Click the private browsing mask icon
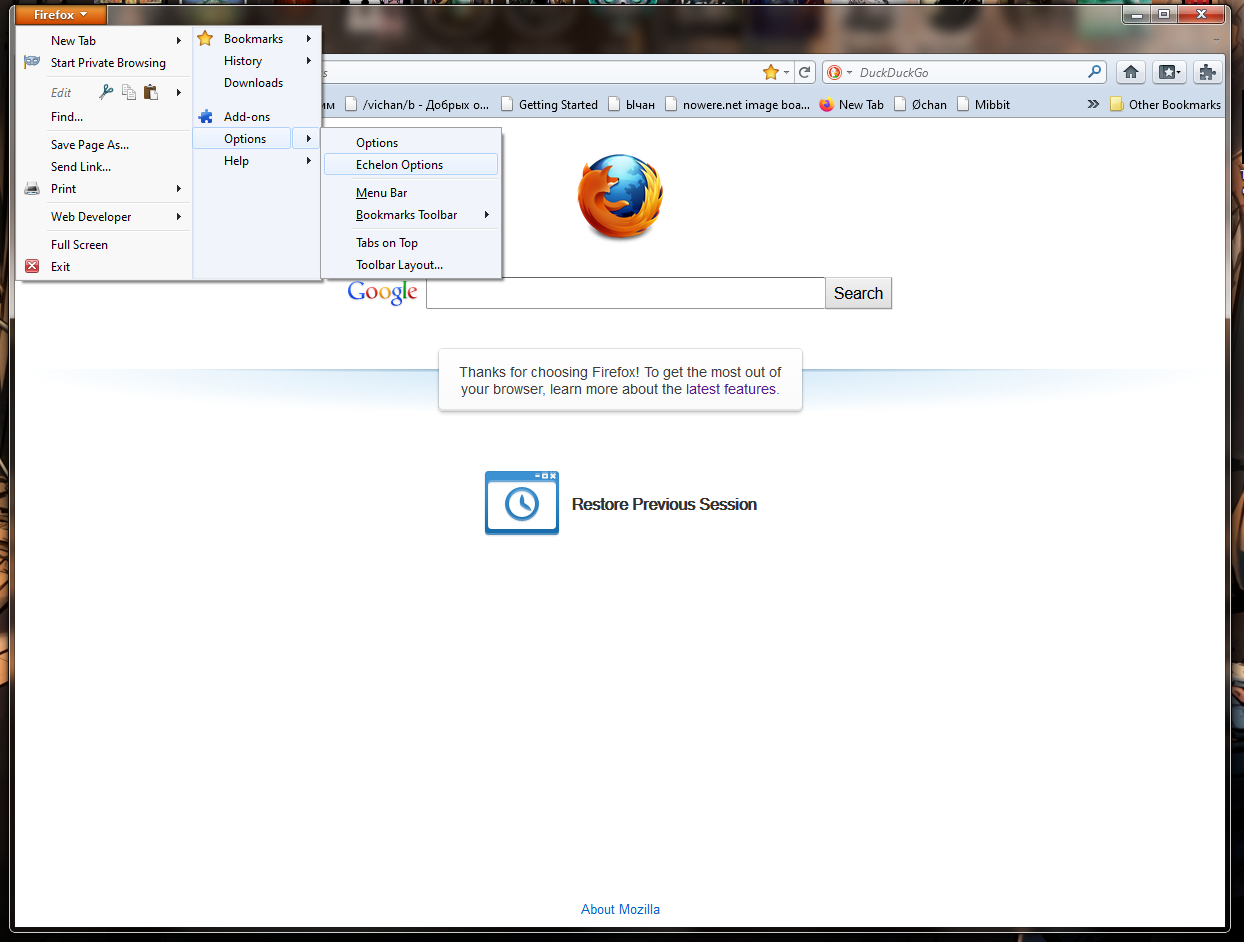Image resolution: width=1244 pixels, height=942 pixels. pos(32,62)
